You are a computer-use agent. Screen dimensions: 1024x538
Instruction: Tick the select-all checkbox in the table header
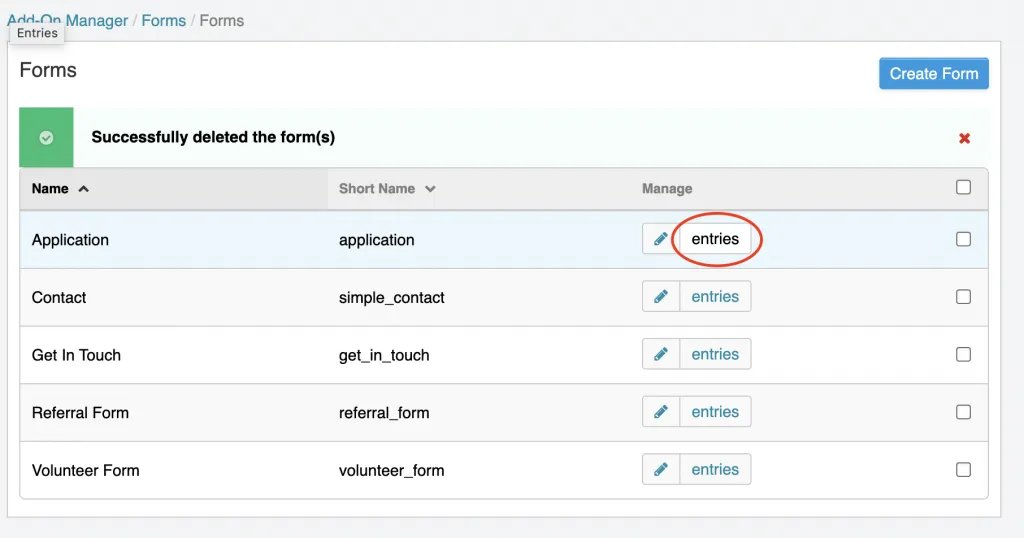point(963,187)
